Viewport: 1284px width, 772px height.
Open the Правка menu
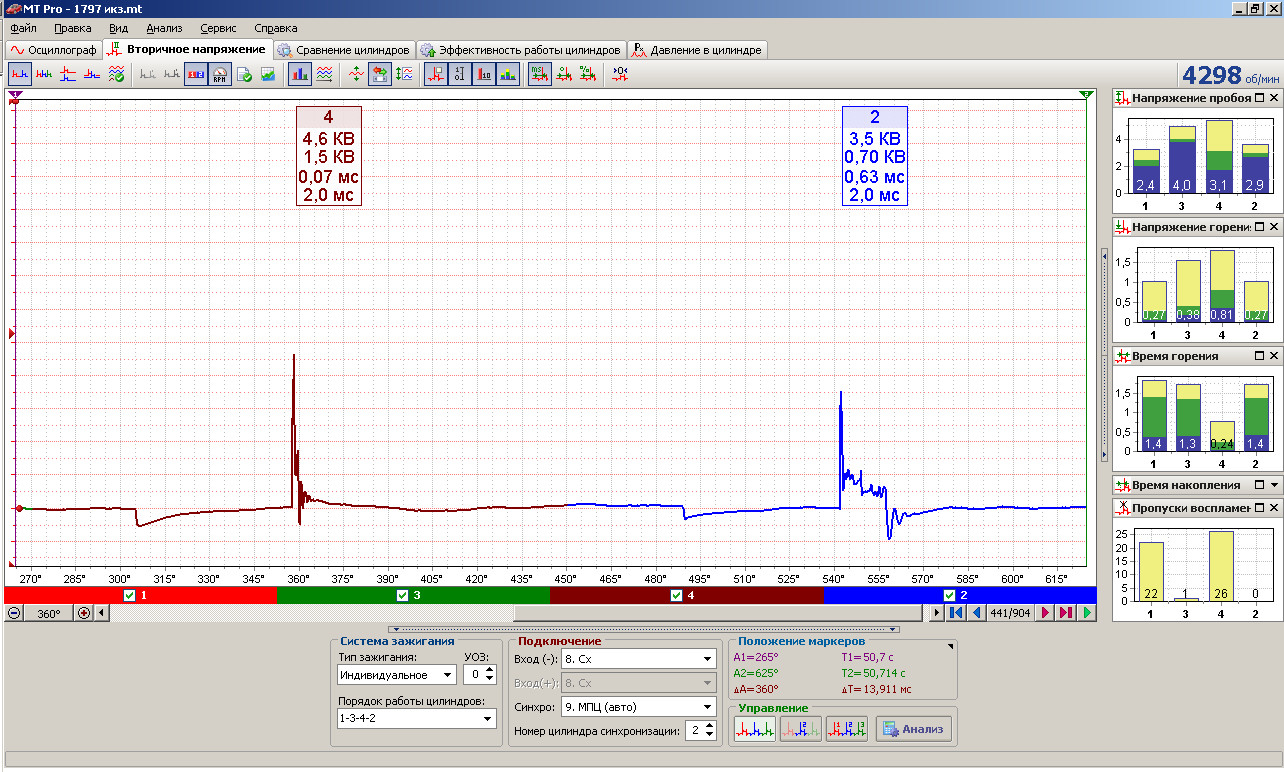(73, 28)
